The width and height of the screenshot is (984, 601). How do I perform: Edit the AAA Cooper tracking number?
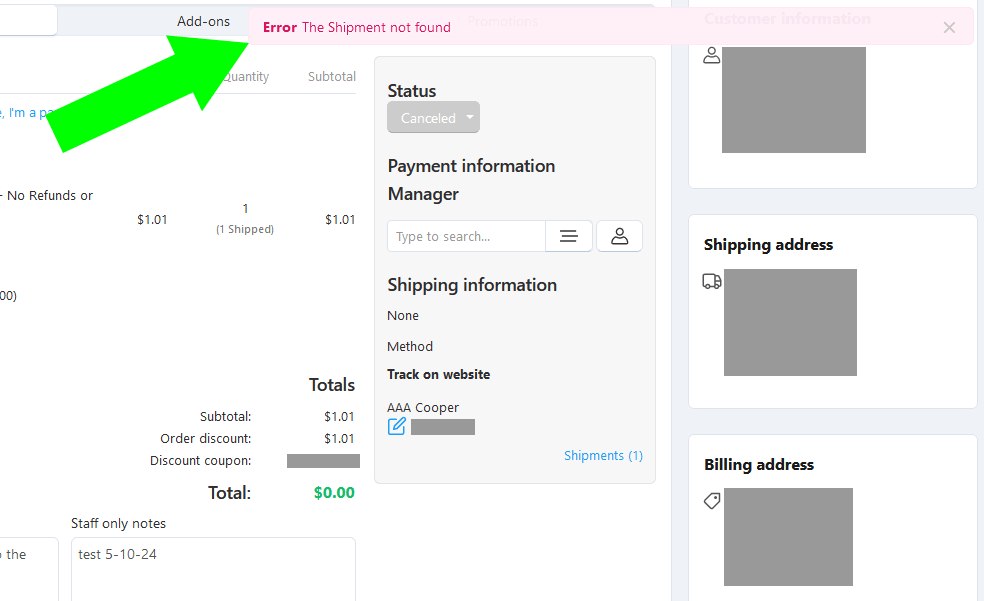click(x=397, y=427)
